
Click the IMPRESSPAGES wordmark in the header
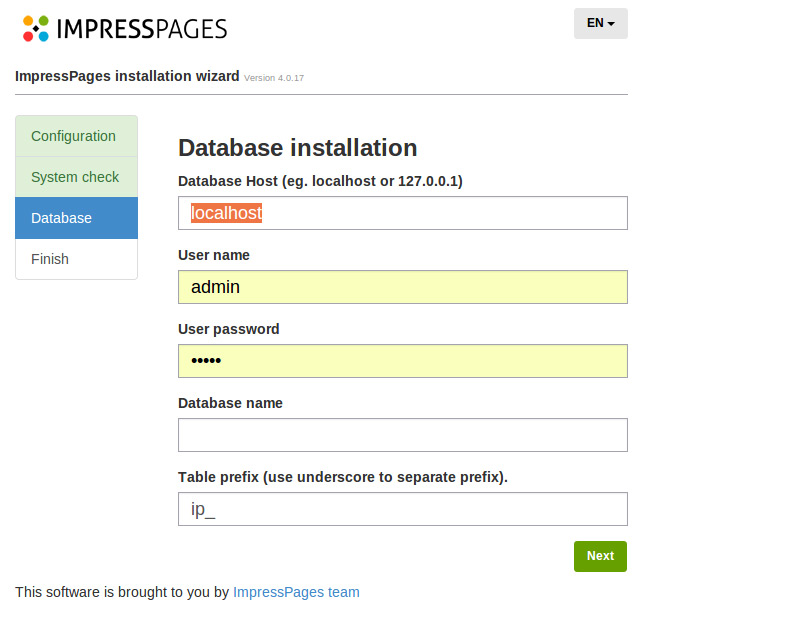coord(142,29)
